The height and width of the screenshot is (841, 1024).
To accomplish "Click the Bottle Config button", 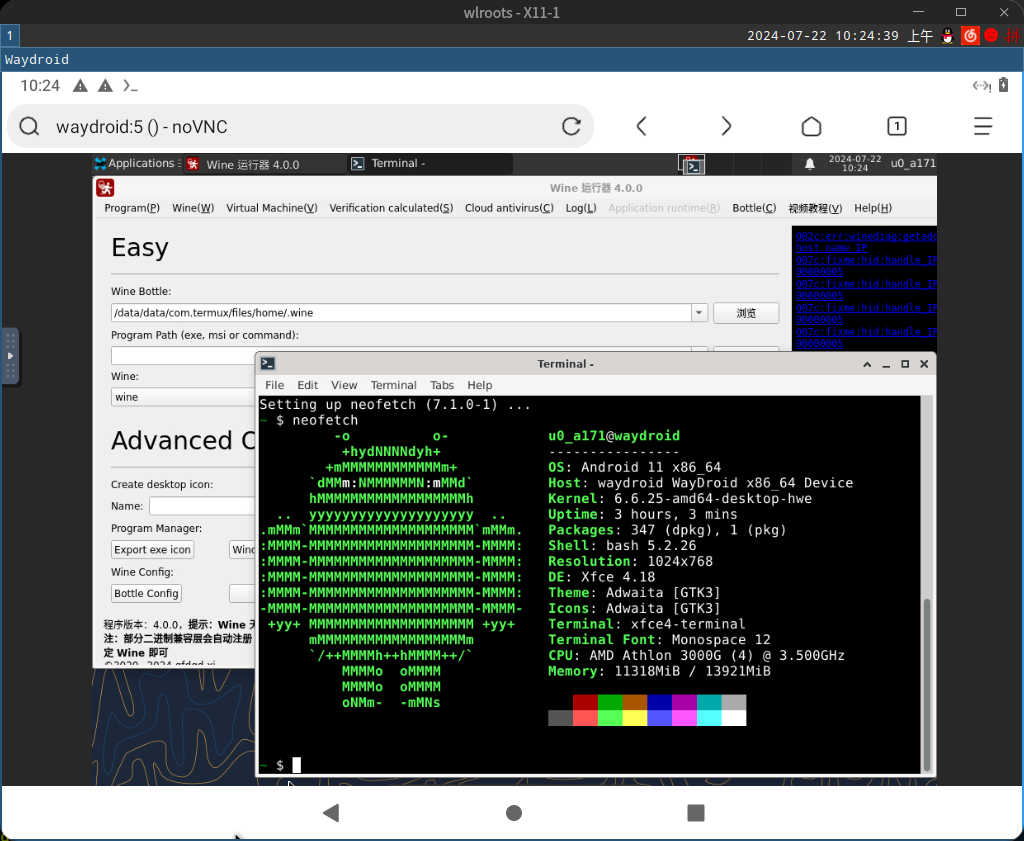I will [x=146, y=593].
